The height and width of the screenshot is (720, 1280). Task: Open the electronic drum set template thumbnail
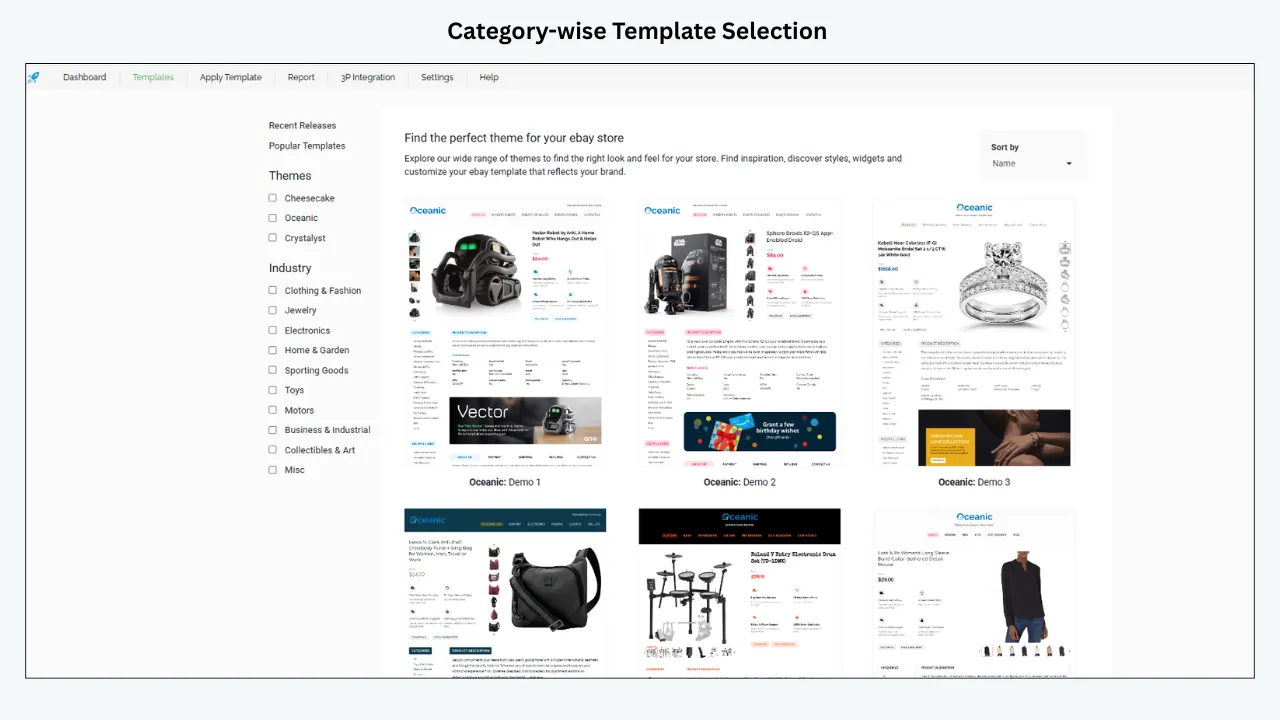tap(740, 592)
